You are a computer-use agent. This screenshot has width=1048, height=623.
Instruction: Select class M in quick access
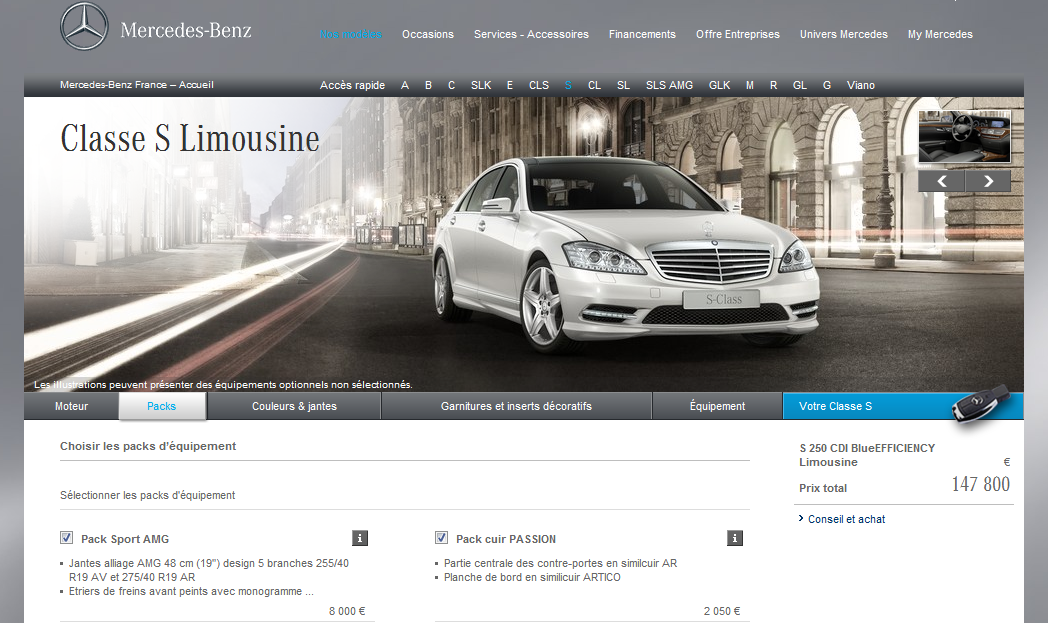click(750, 86)
